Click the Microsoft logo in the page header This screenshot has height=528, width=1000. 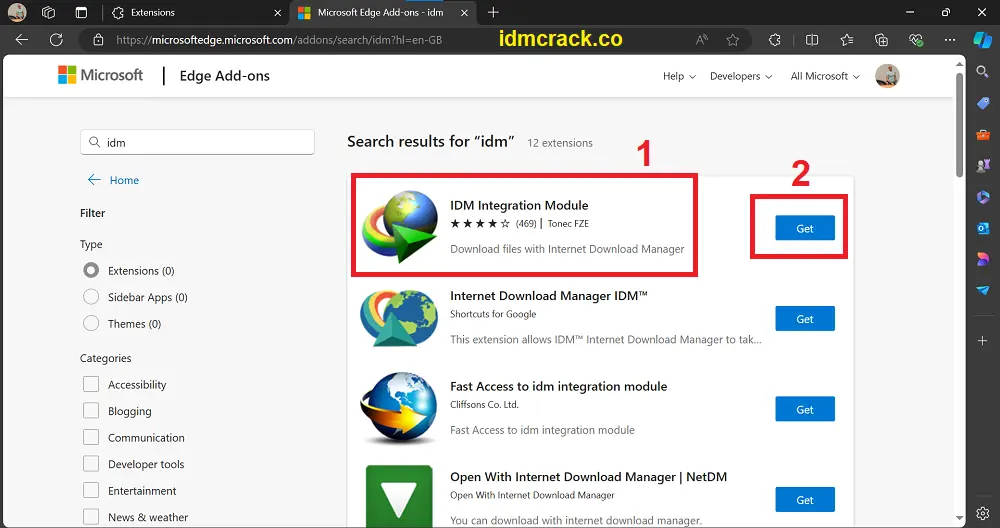point(100,75)
